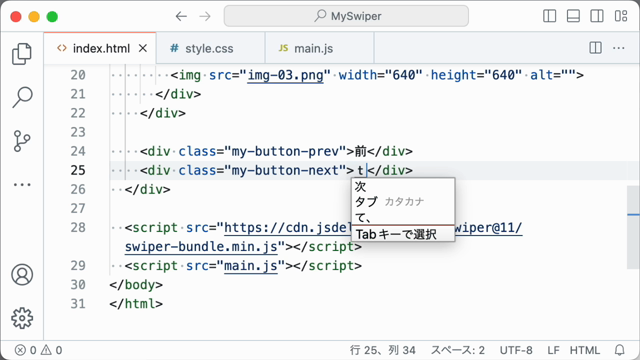Split the editor right
The height and width of the screenshot is (360, 640).
tap(596, 48)
